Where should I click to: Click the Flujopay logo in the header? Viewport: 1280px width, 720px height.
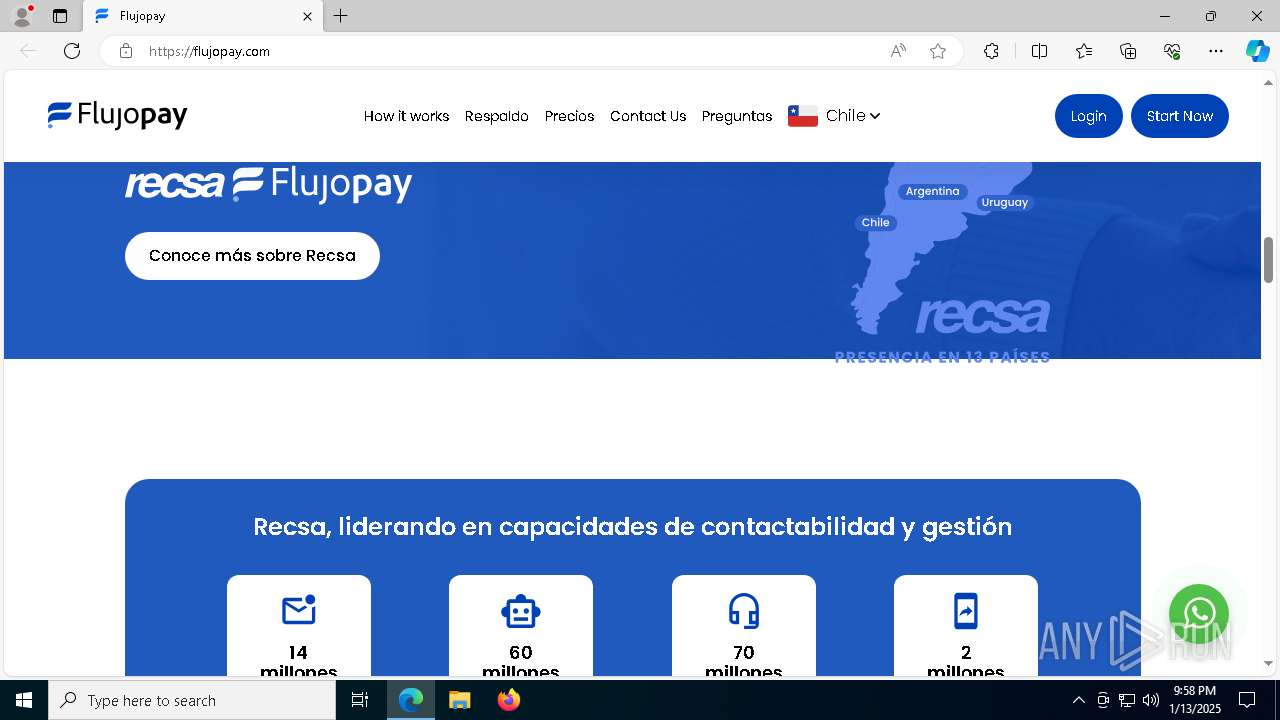tap(117, 116)
